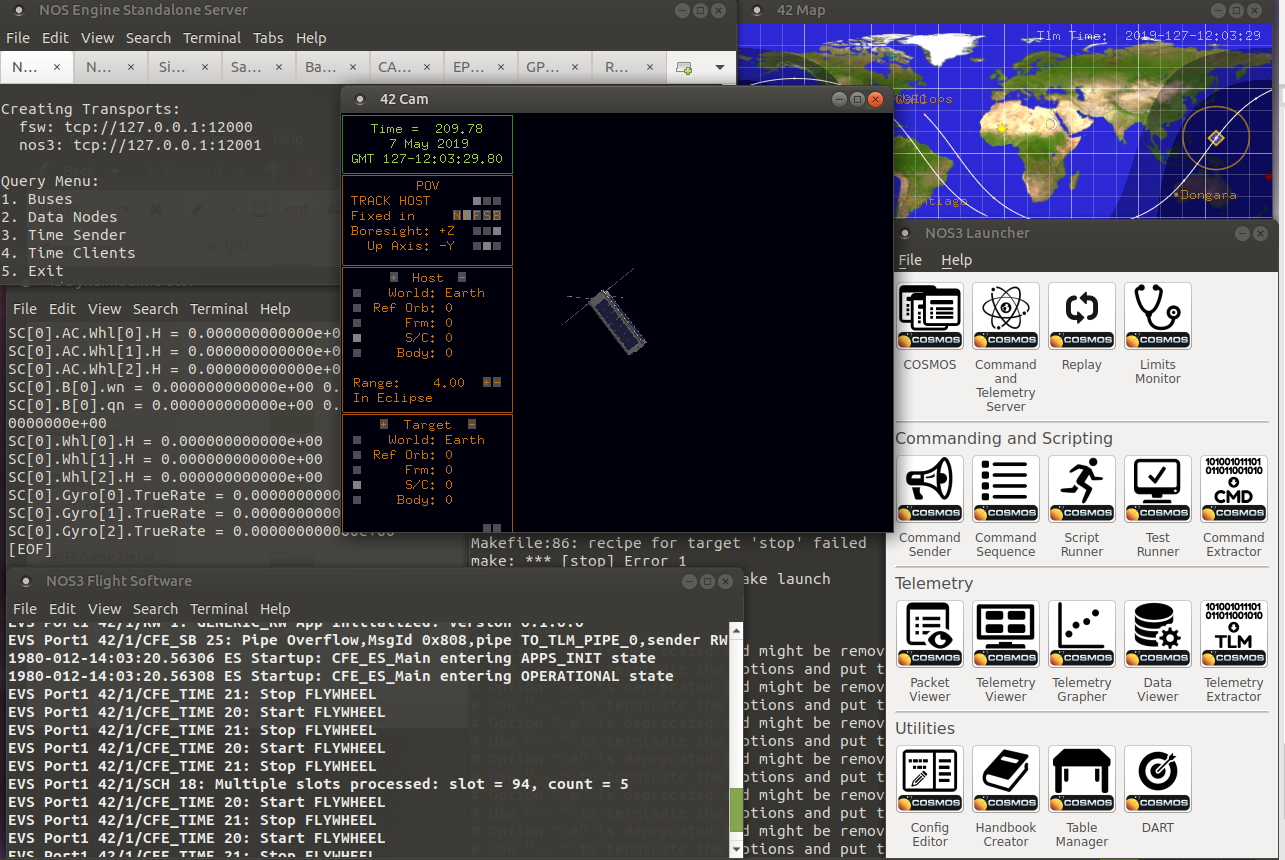Open Search menu in NOS3 Flight Software window
The image size is (1285, 860).
(x=155, y=609)
